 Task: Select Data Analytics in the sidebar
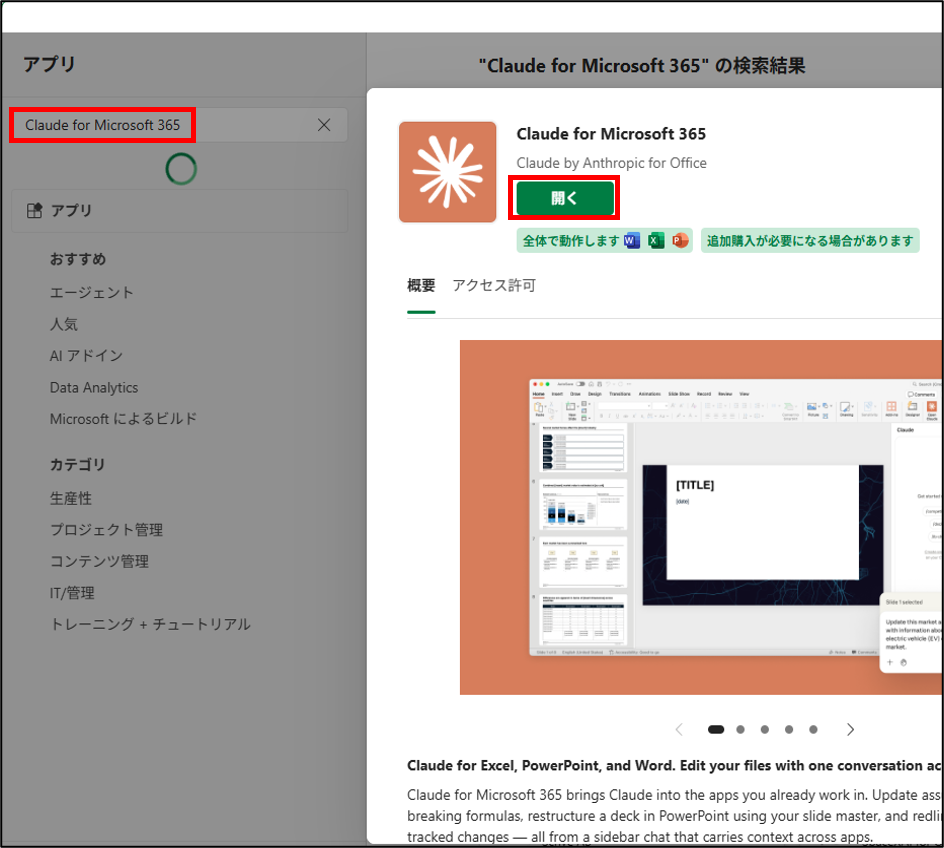[x=94, y=388]
